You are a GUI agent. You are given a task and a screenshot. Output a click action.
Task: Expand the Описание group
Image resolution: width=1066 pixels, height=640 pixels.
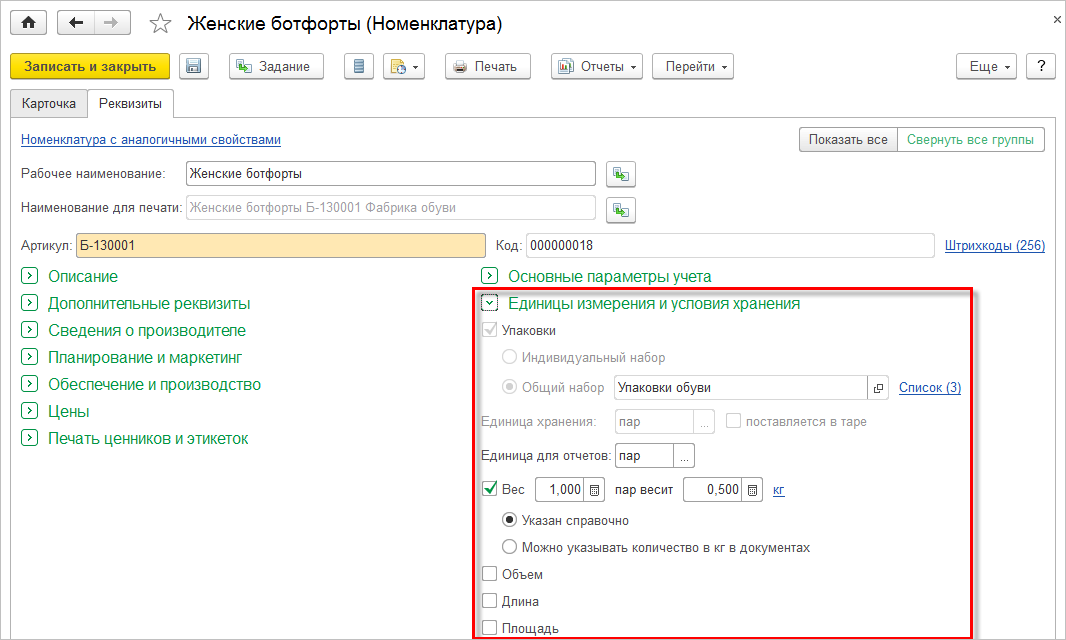click(x=29, y=276)
